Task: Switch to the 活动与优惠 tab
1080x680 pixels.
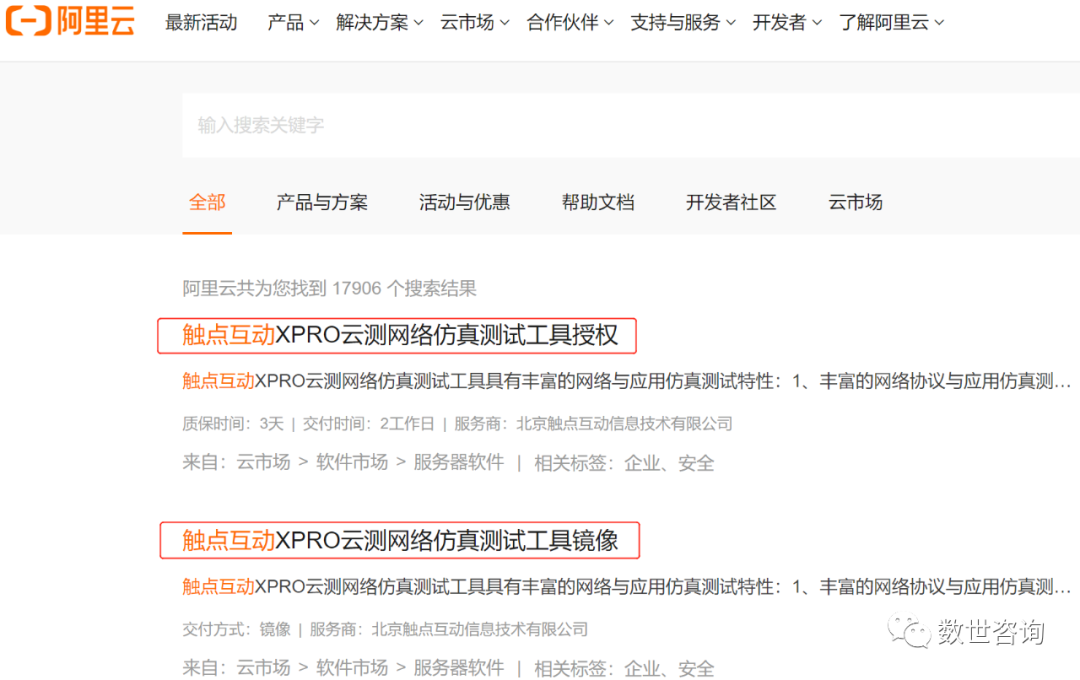Action: click(x=464, y=203)
